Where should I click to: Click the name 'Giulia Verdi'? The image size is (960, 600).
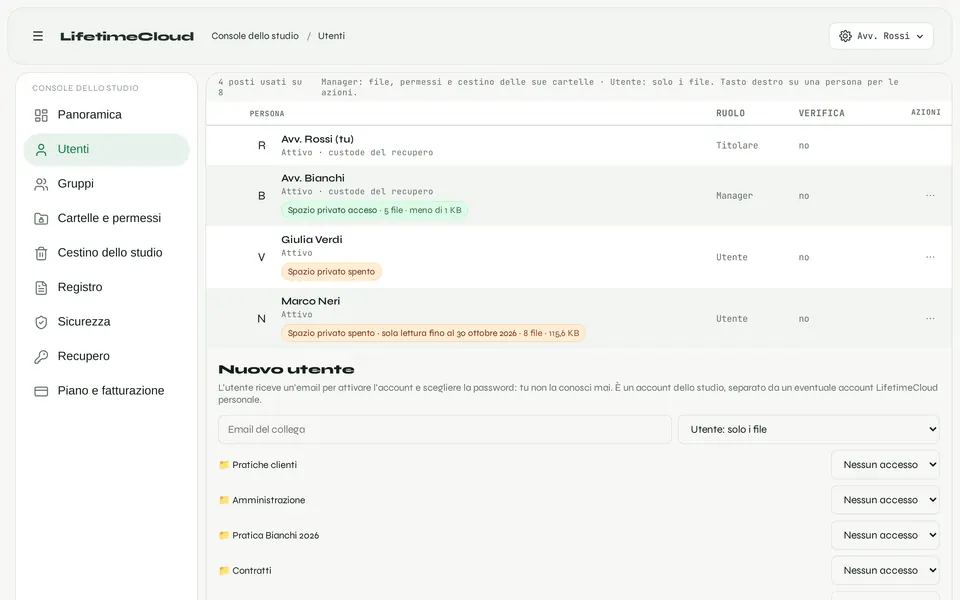tap(312, 239)
